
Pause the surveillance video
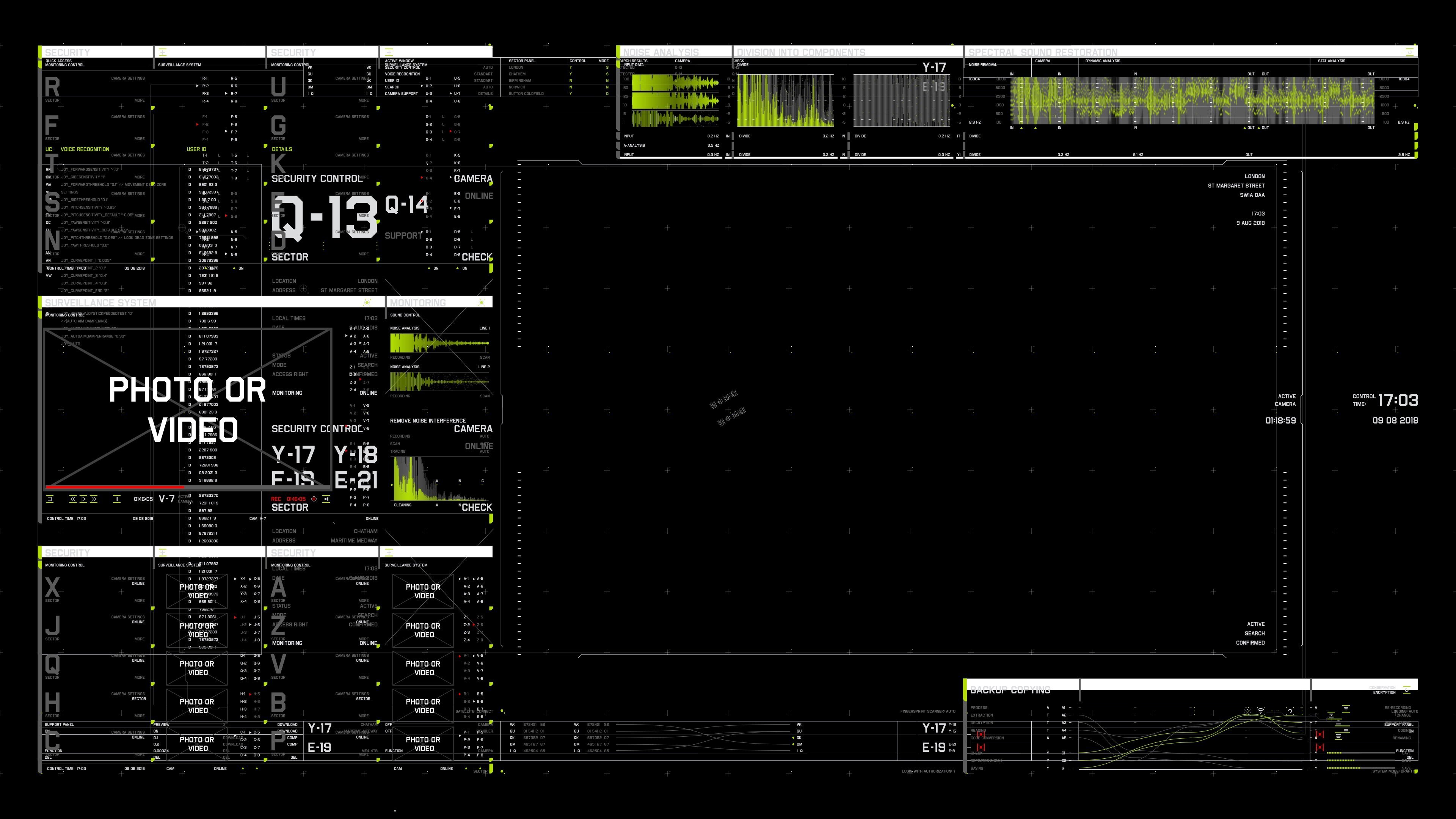click(116, 499)
